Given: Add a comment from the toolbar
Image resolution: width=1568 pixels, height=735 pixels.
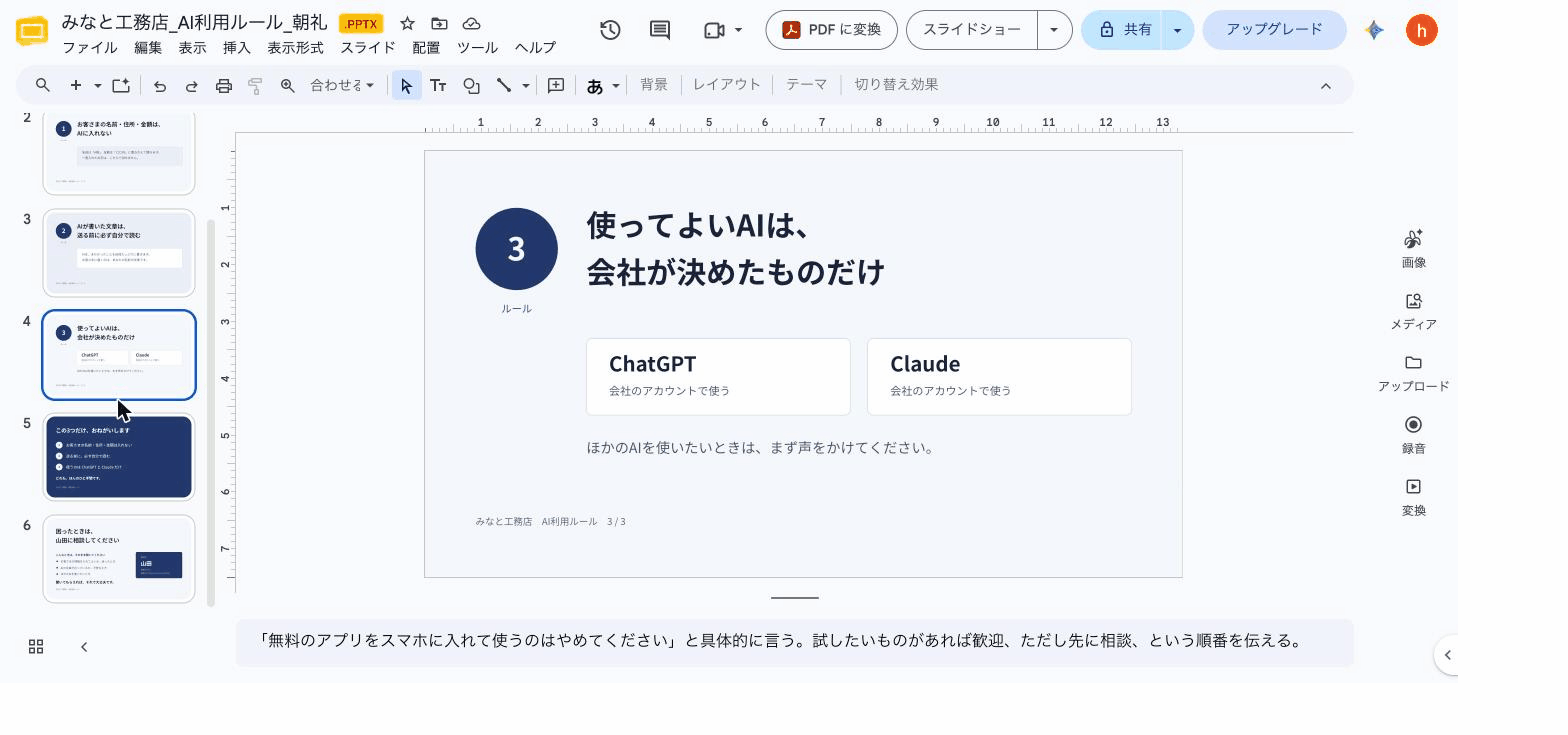Looking at the screenshot, I should pyautogui.click(x=556, y=86).
